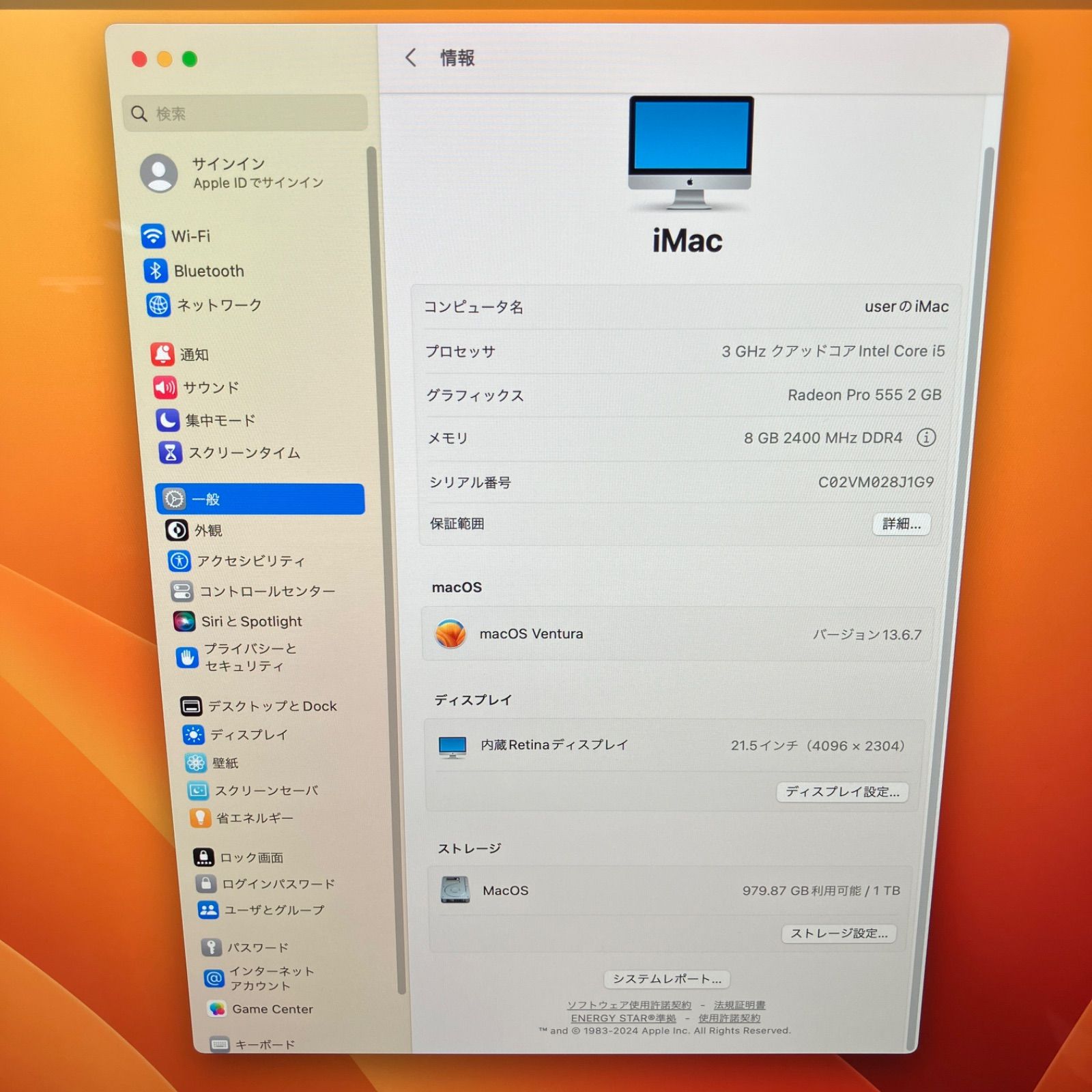Open 通知 bell icon
The width and height of the screenshot is (1092, 1092).
coord(162,354)
